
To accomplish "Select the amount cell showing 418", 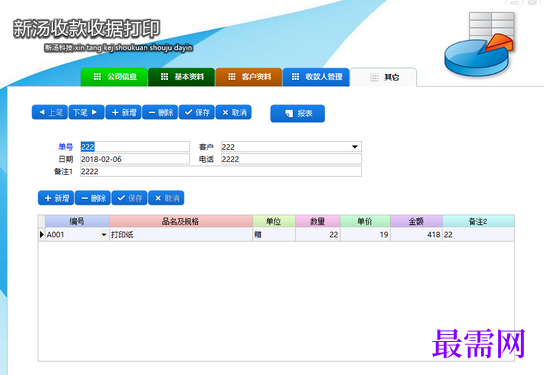I will coord(416,235).
